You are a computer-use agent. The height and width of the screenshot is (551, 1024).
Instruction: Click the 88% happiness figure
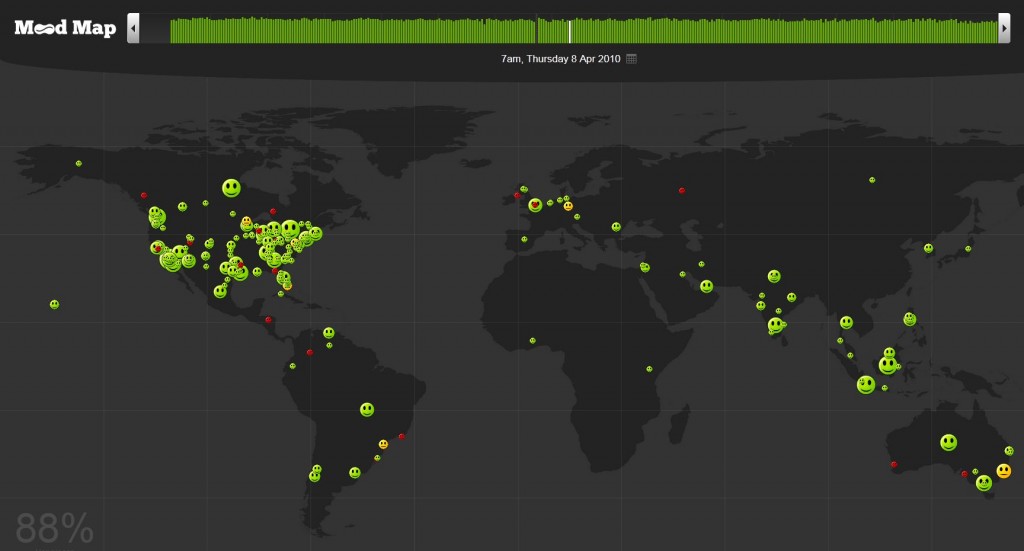click(54, 528)
